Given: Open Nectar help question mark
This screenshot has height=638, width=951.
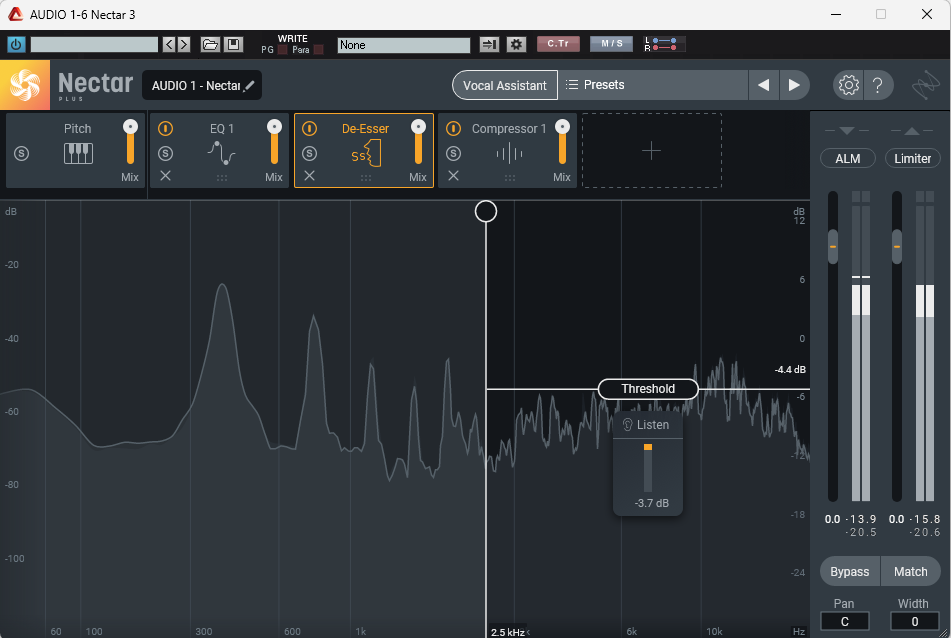Looking at the screenshot, I should click(878, 86).
